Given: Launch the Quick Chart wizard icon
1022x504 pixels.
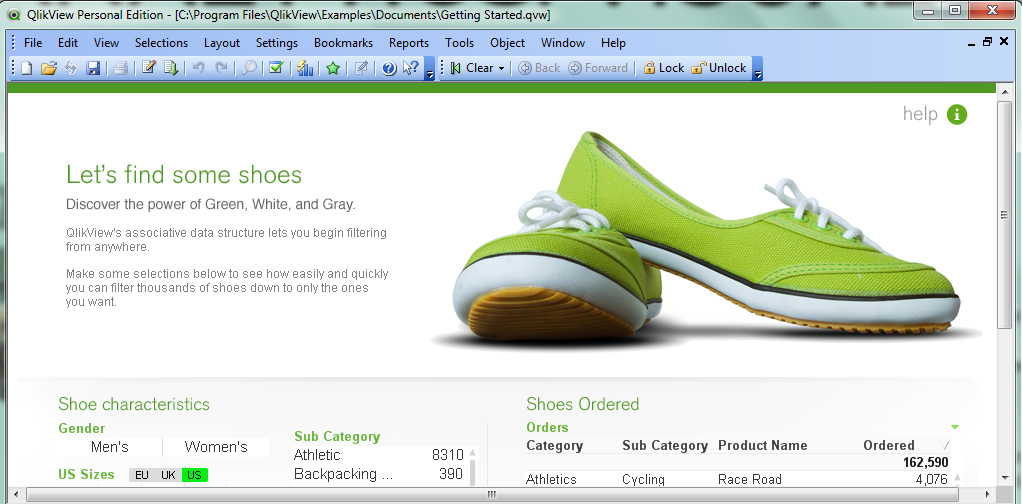Looking at the screenshot, I should point(305,68).
